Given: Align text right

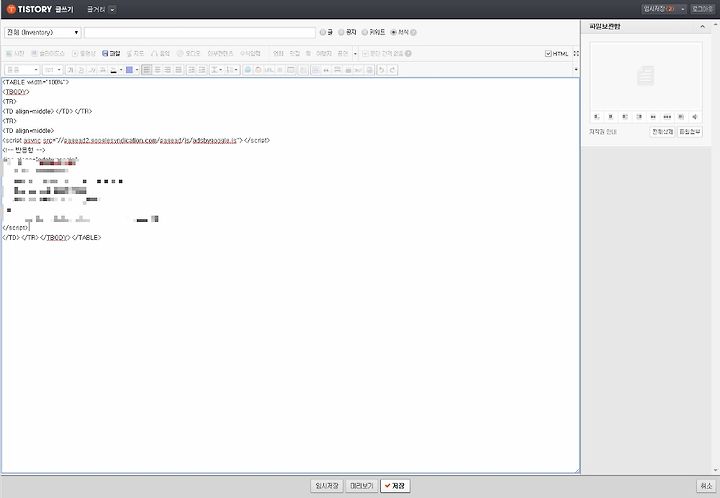Looking at the screenshot, I should (168, 70).
